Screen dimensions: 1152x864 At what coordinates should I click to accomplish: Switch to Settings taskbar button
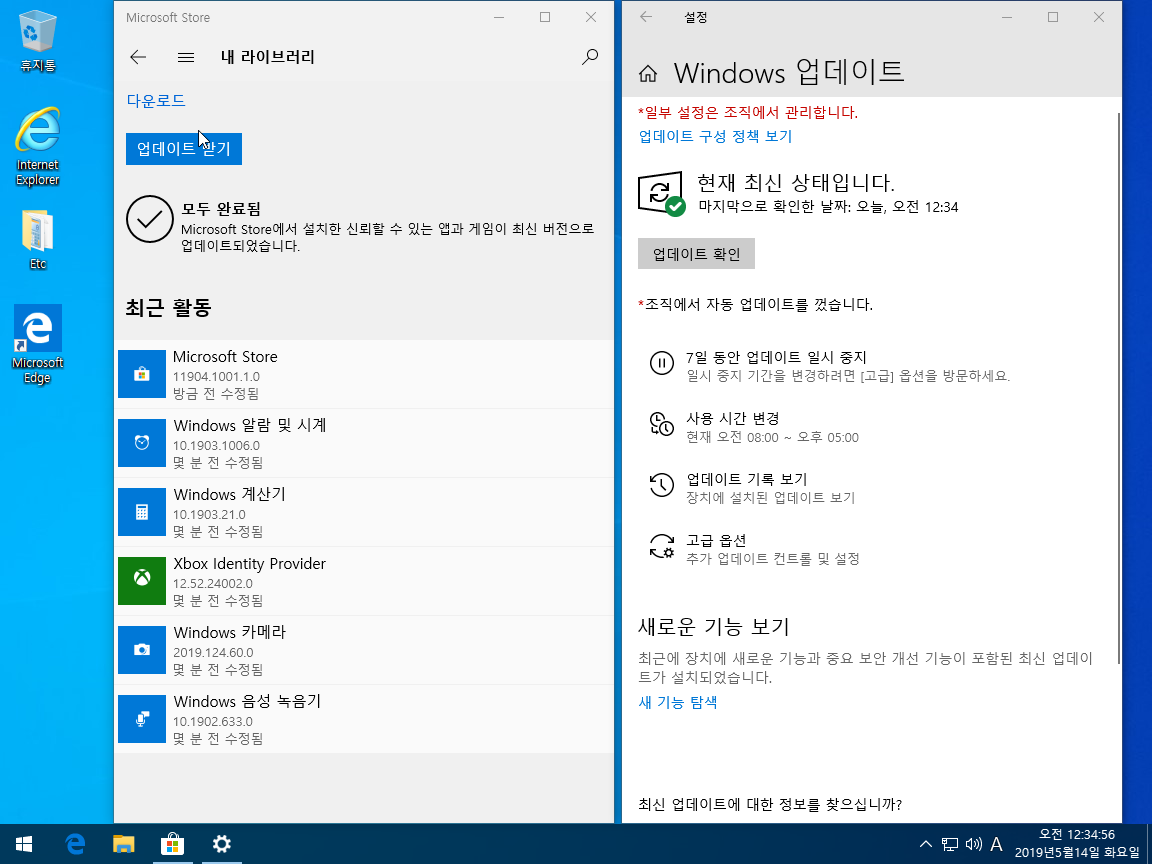point(221,844)
